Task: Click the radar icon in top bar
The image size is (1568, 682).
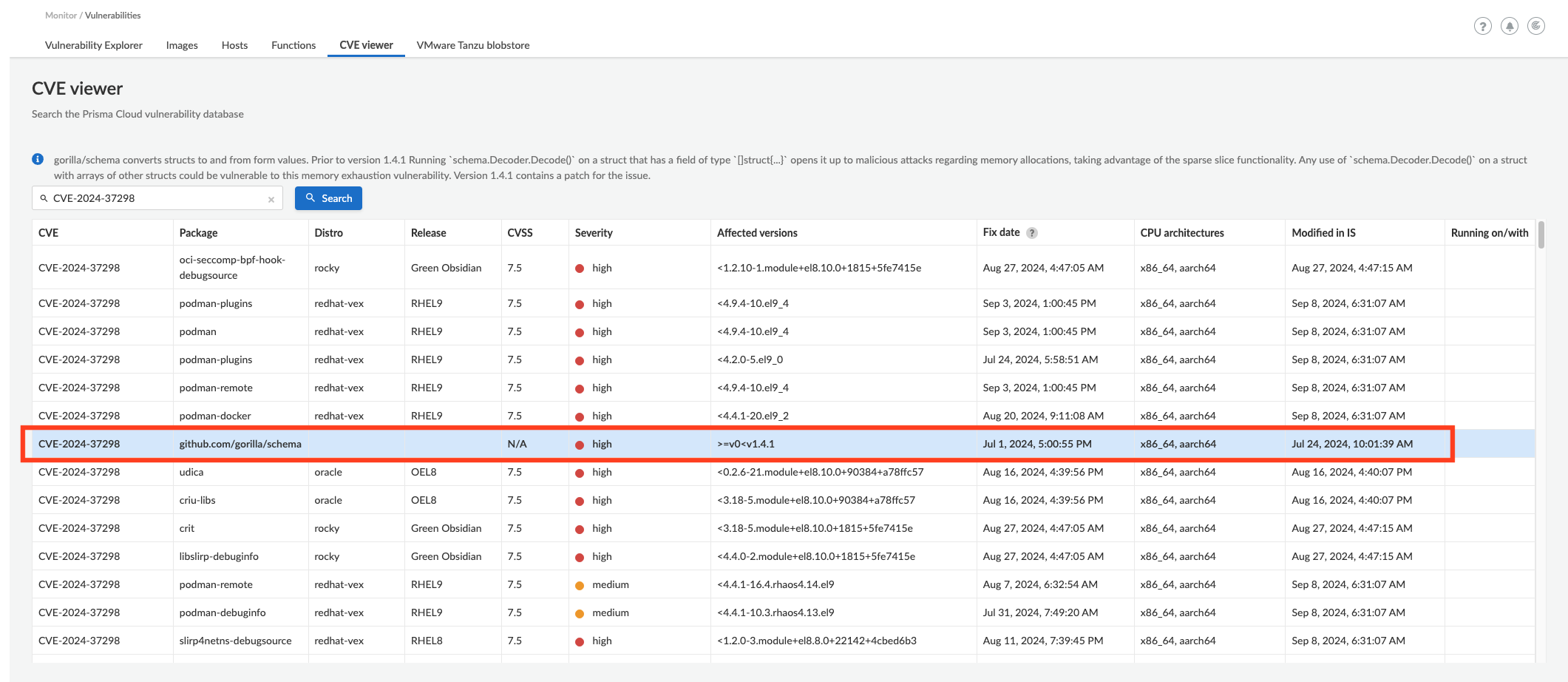Action: click(x=1535, y=27)
